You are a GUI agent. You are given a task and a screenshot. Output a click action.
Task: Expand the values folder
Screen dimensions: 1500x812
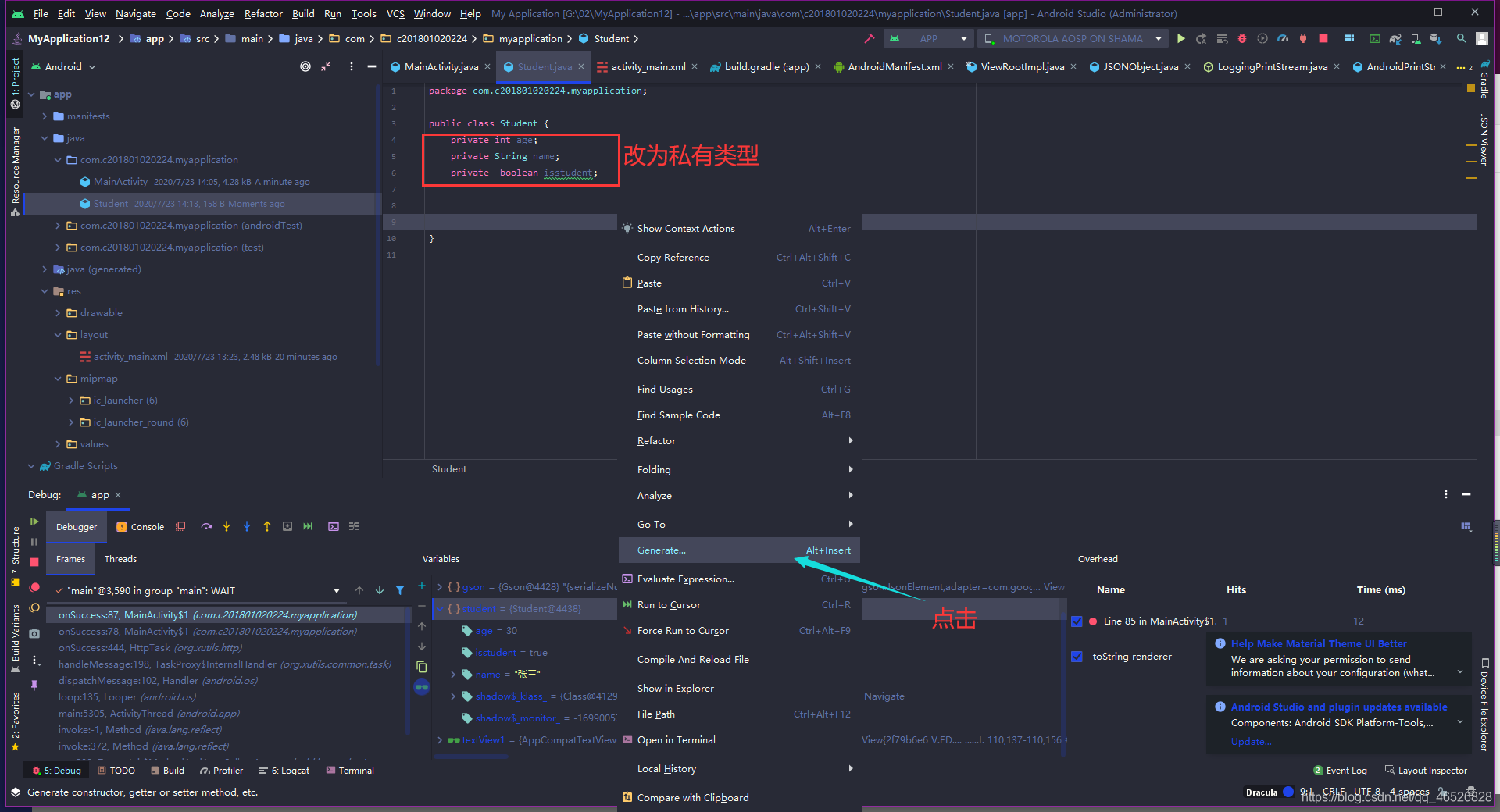tap(58, 444)
